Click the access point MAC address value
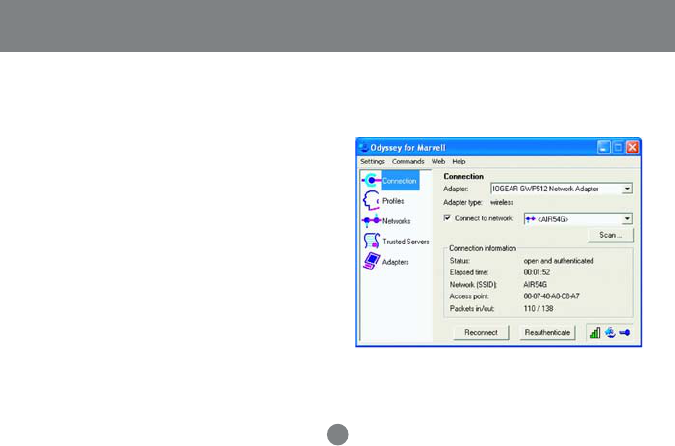Image resolution: width=675 pixels, height=446 pixels. click(551, 296)
